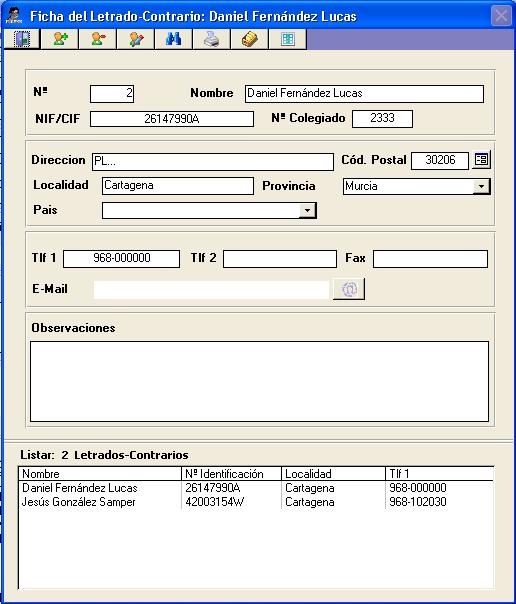Click the yellow card file toolbar icon

(250, 39)
